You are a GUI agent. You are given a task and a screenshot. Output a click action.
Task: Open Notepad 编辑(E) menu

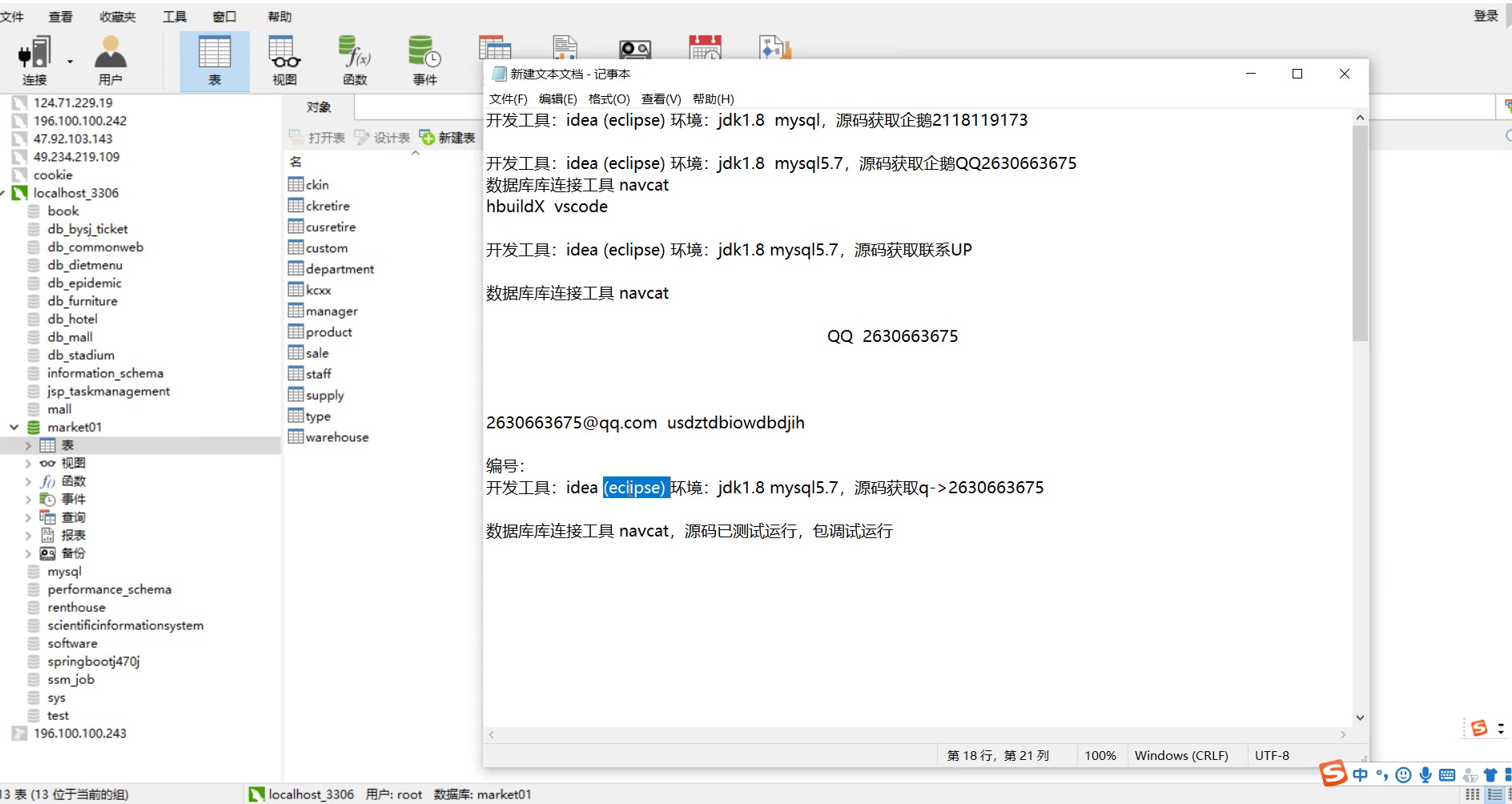click(557, 98)
